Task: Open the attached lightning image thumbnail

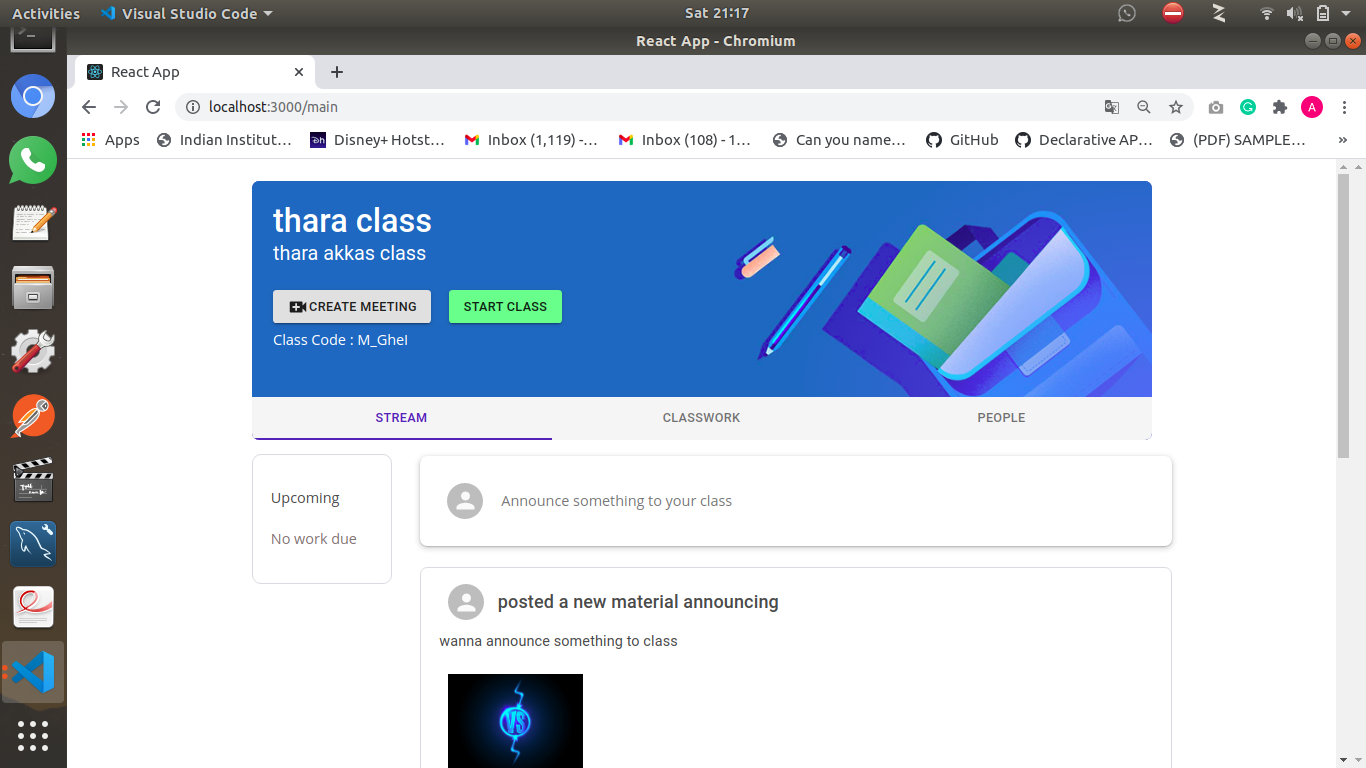Action: click(515, 721)
